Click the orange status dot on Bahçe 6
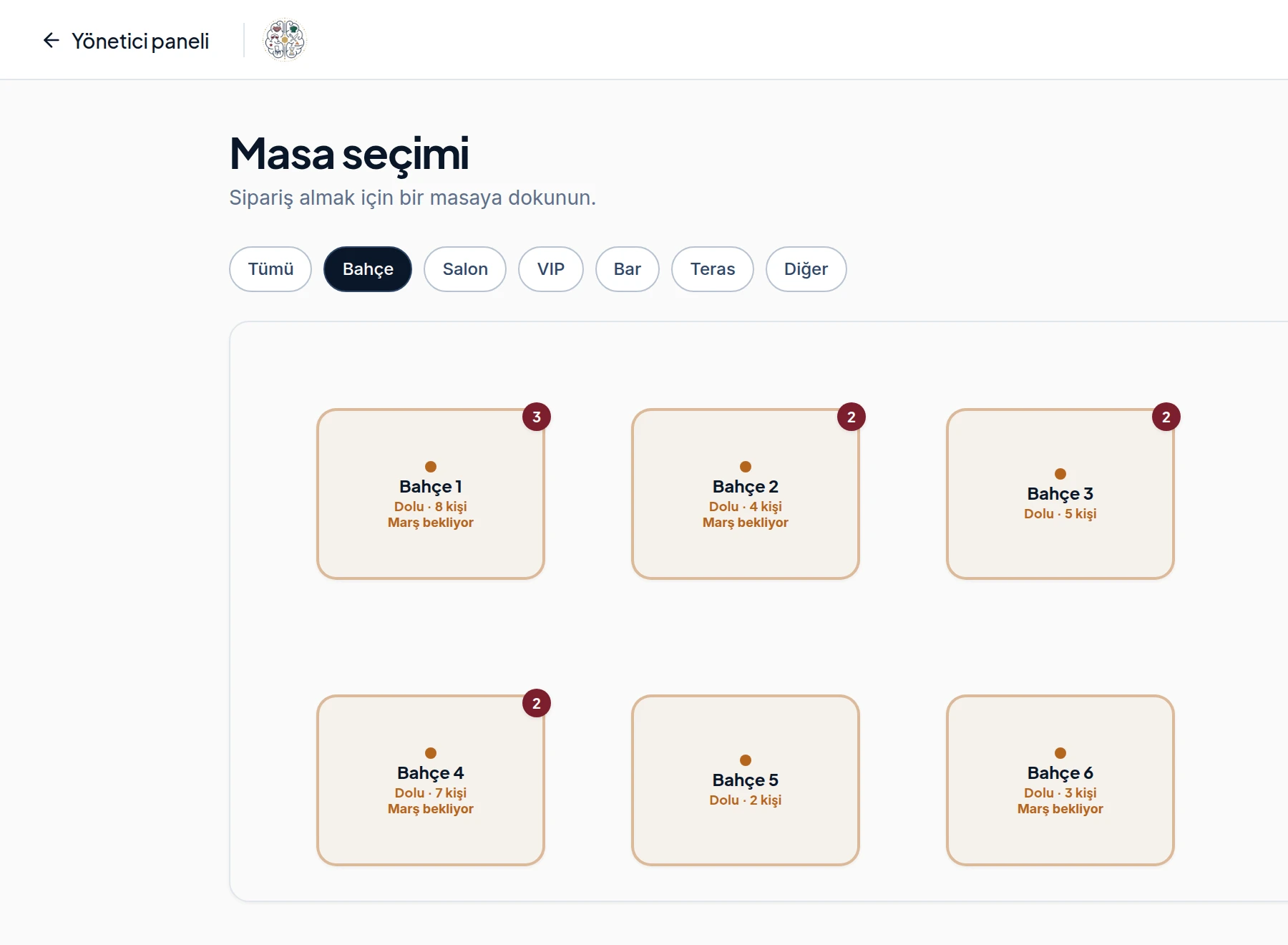The height and width of the screenshot is (945, 1288). (x=1060, y=753)
